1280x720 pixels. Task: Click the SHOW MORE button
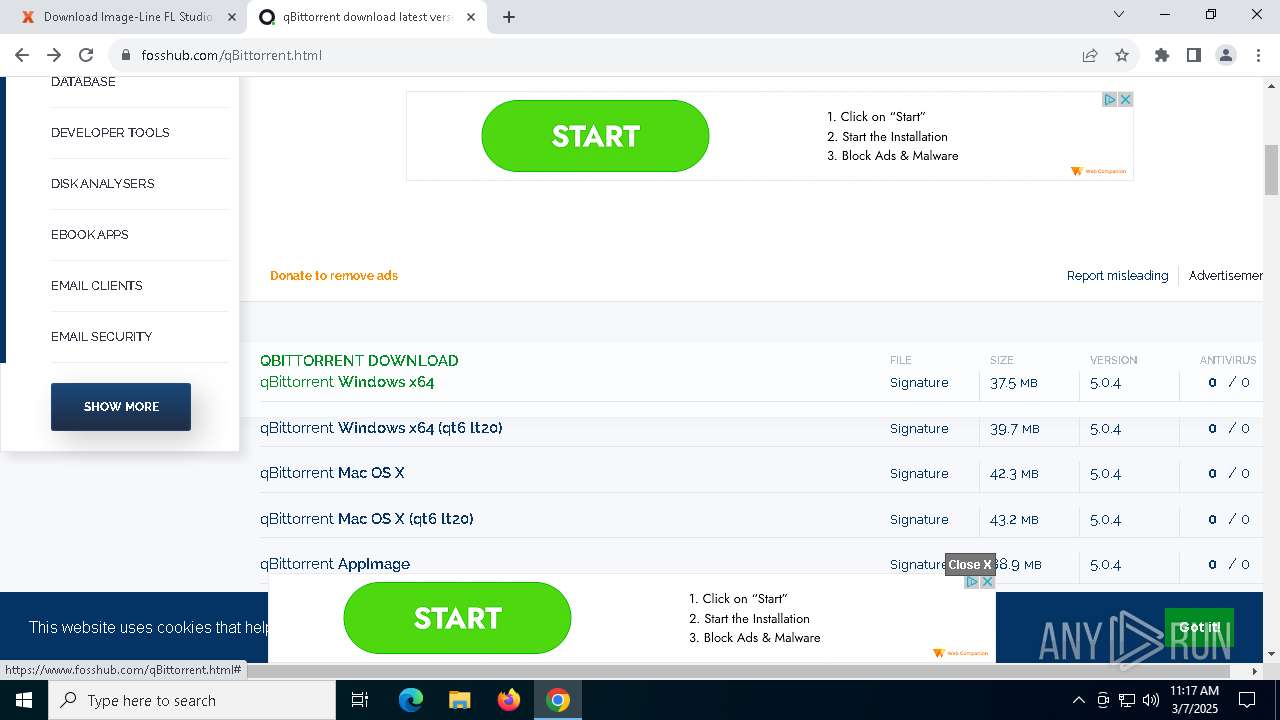(121, 407)
